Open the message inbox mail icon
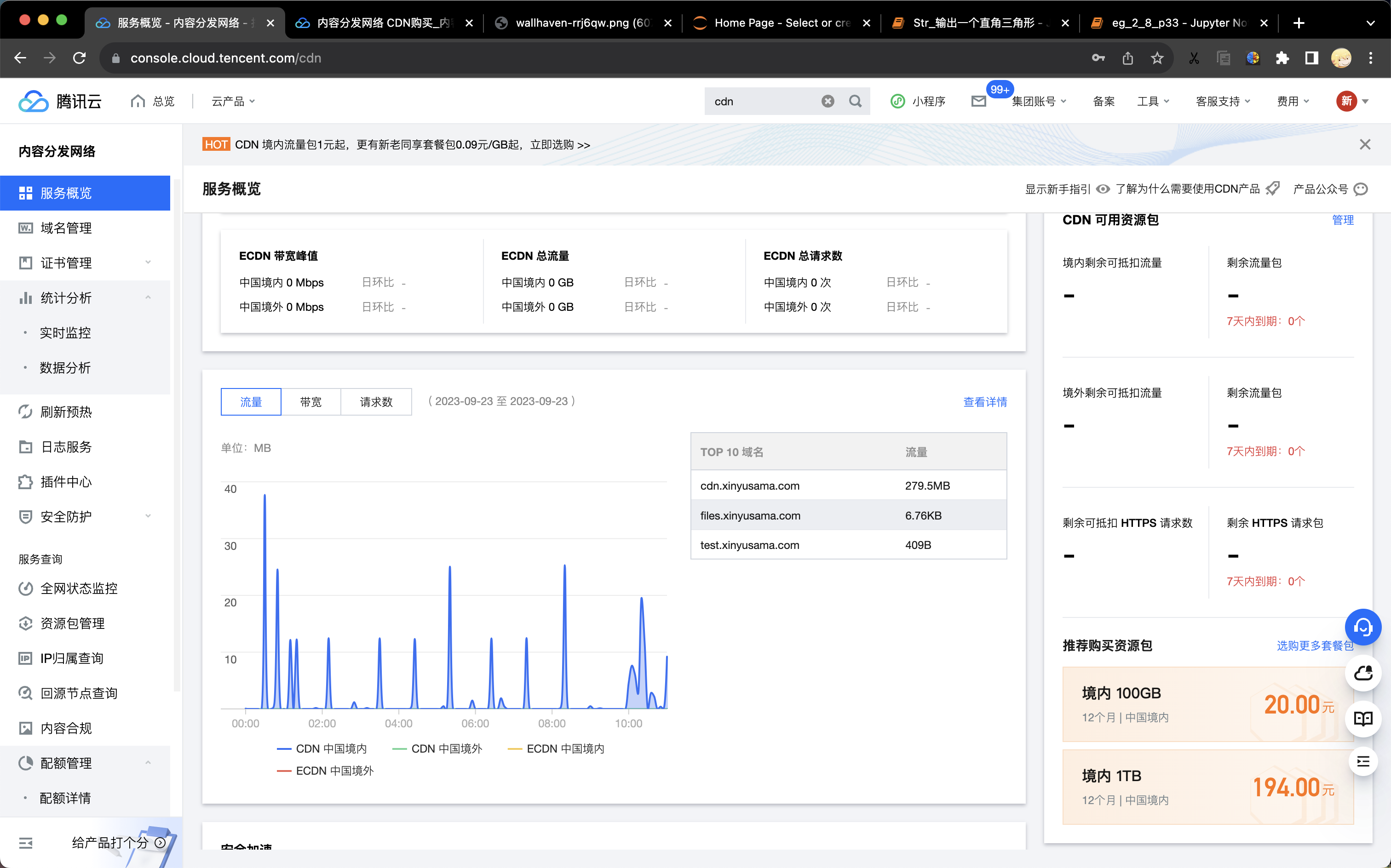This screenshot has width=1391, height=868. click(x=979, y=101)
